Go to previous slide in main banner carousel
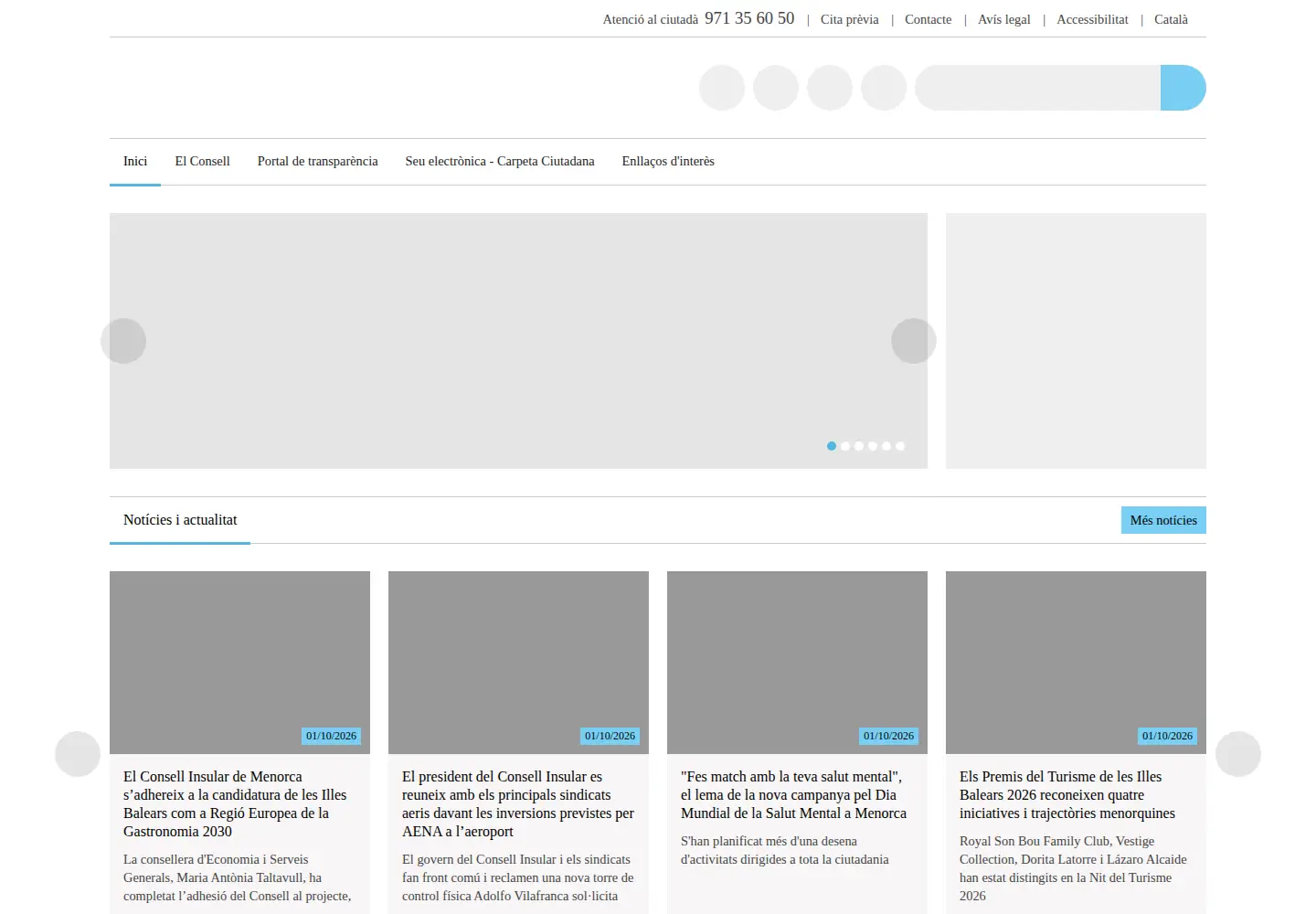This screenshot has height=914, width=1316. click(123, 341)
